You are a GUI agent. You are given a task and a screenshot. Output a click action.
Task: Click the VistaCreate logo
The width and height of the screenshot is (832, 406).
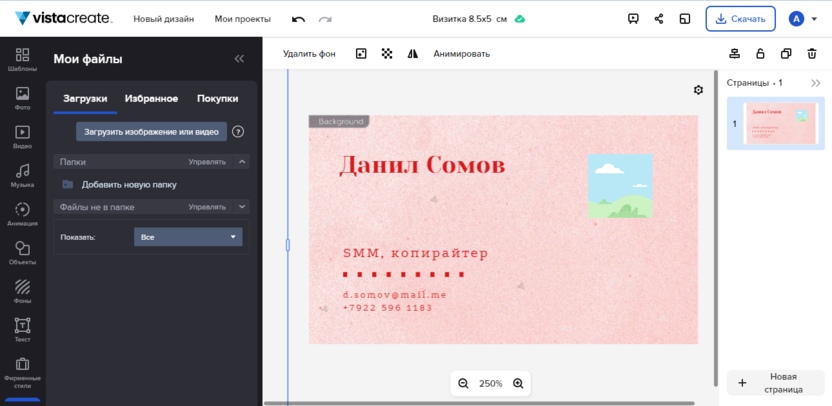(x=64, y=19)
